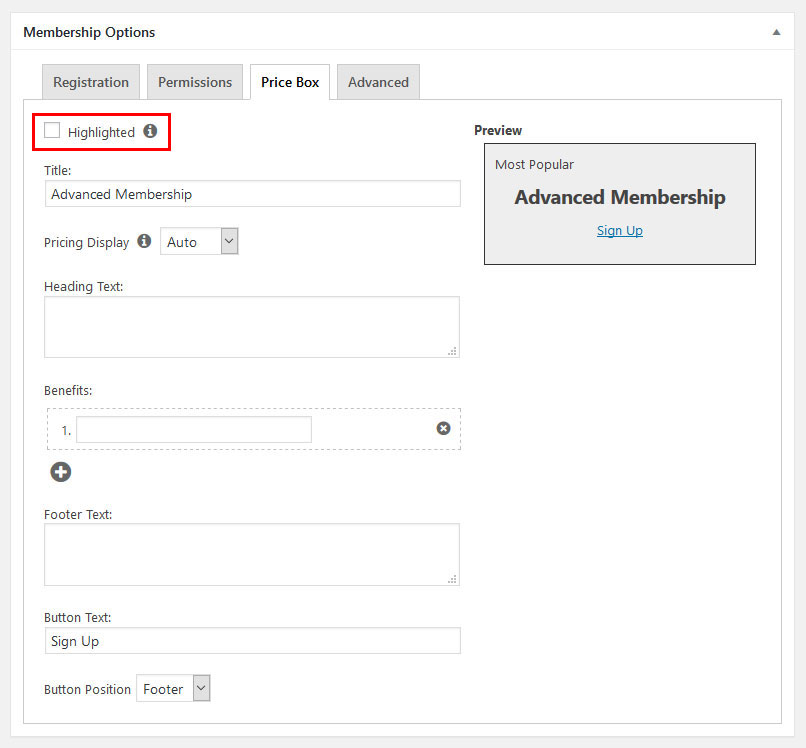Open the Registration tab

pyautogui.click(x=91, y=82)
